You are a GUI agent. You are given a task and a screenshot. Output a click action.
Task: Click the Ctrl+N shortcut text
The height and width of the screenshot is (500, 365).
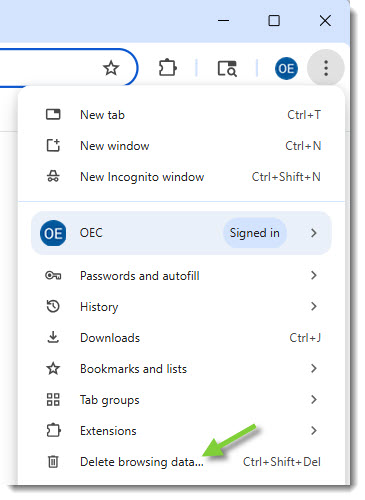pos(303,146)
